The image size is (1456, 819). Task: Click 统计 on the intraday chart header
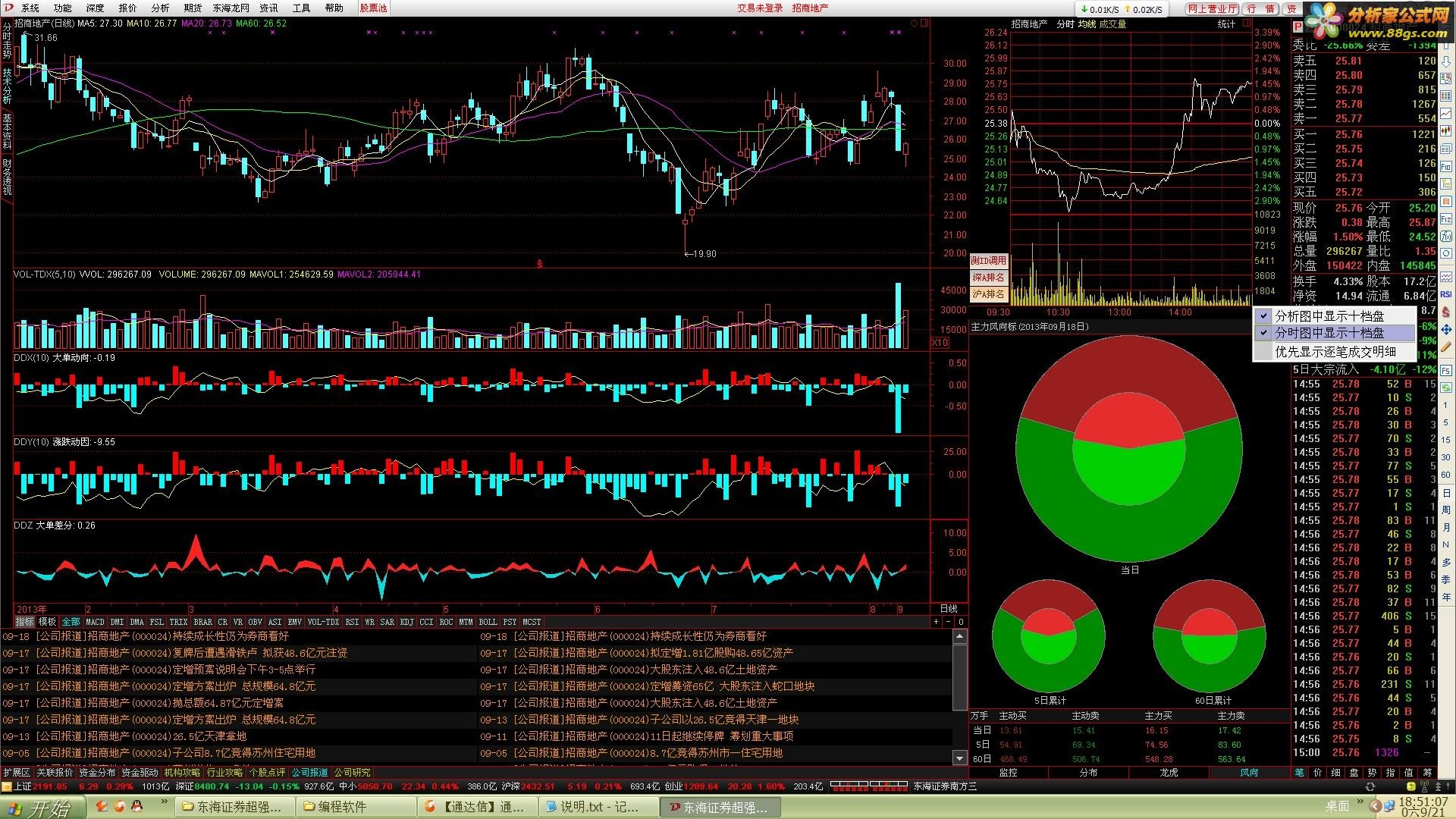(1226, 24)
